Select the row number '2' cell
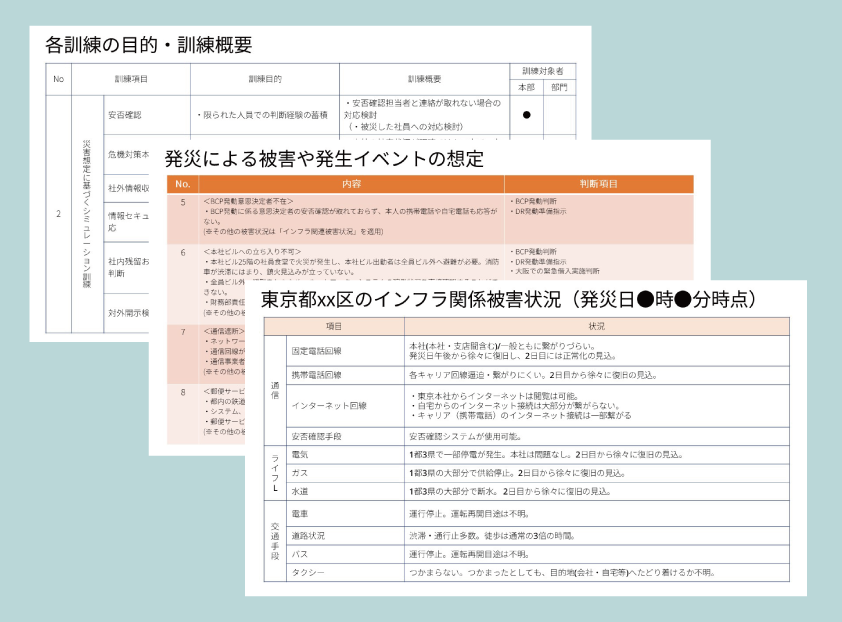Screen dimensions: 842x622 (59, 214)
